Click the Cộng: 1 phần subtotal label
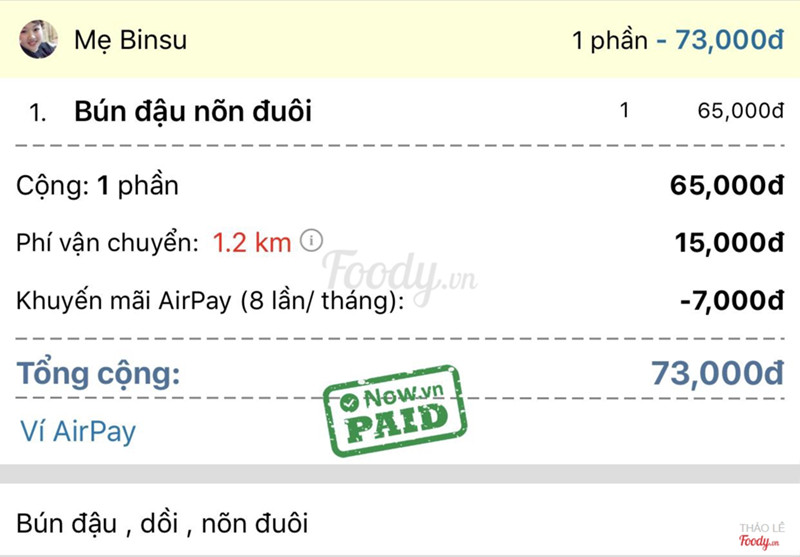800x557 pixels. pyautogui.click(x=98, y=185)
